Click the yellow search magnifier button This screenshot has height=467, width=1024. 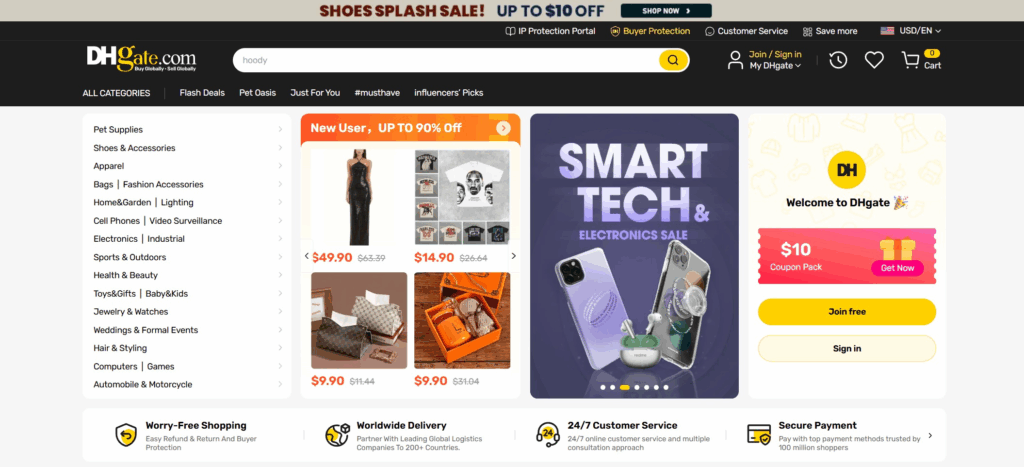673,60
